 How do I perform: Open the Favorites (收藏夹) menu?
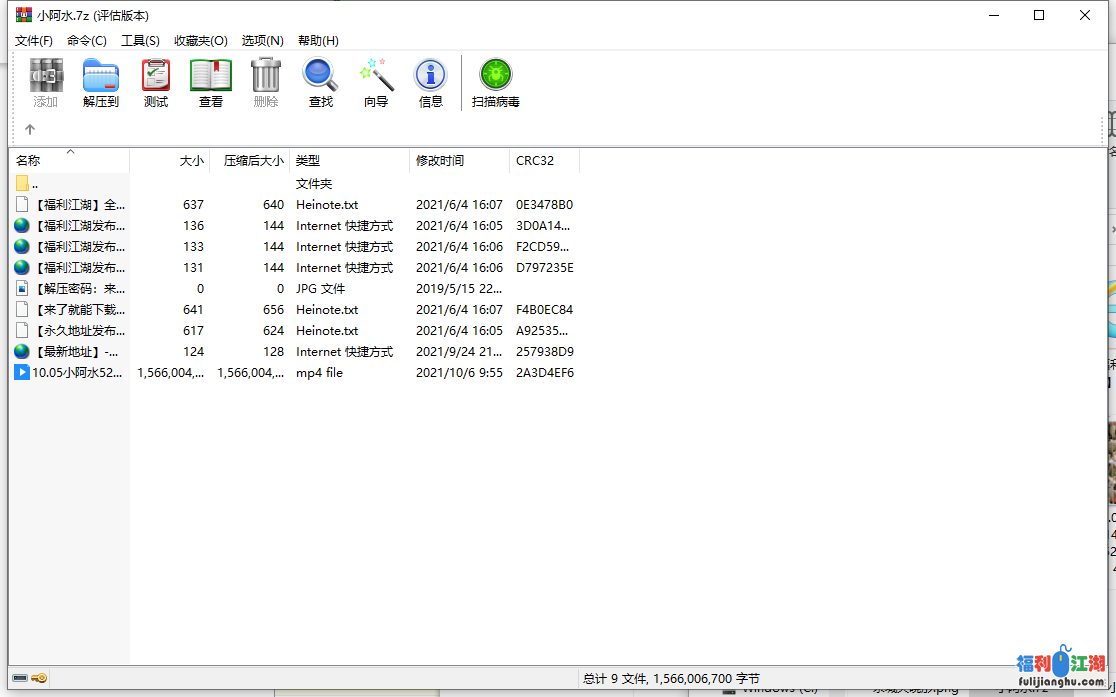point(201,41)
